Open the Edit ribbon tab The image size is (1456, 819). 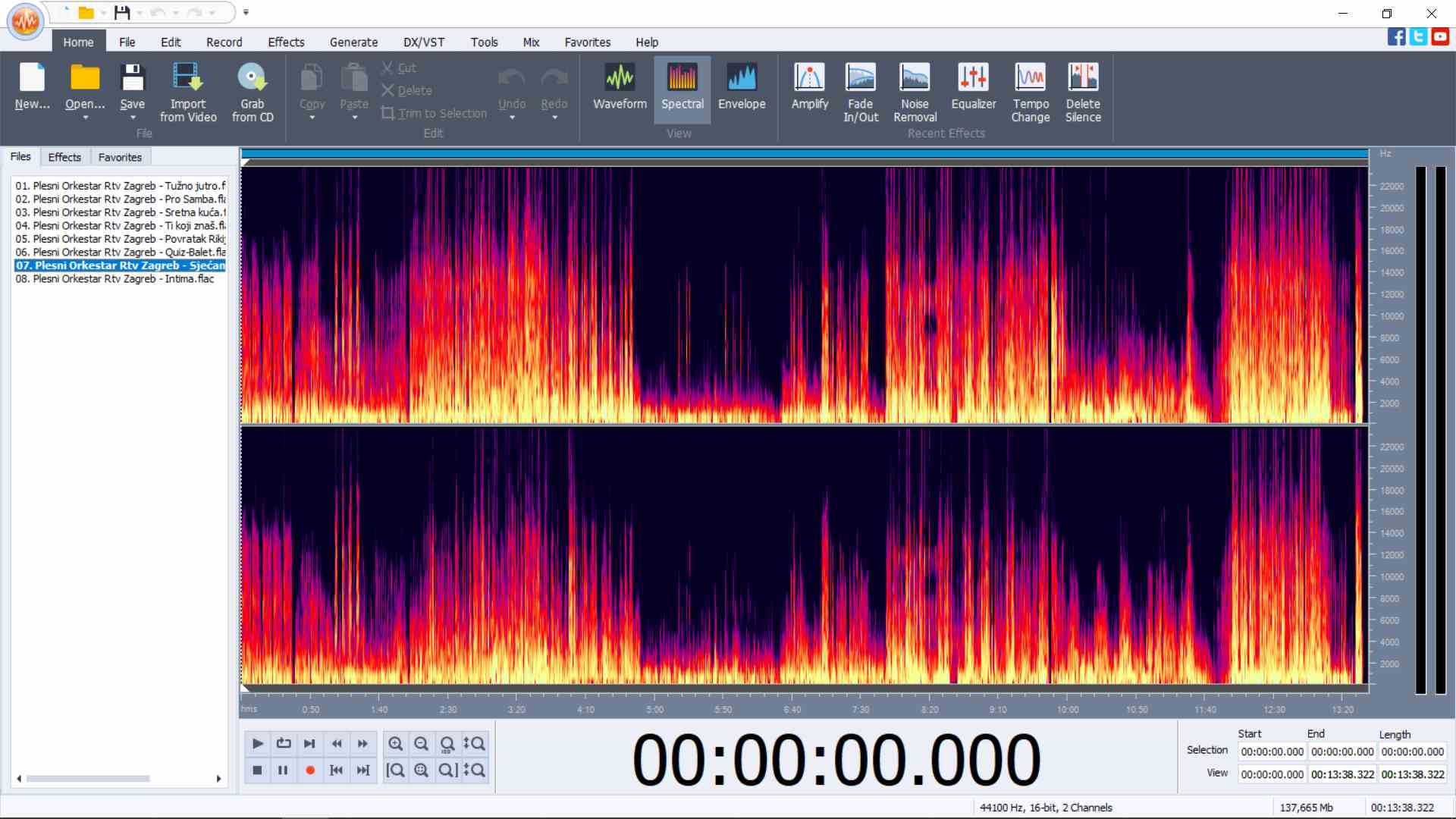click(171, 42)
